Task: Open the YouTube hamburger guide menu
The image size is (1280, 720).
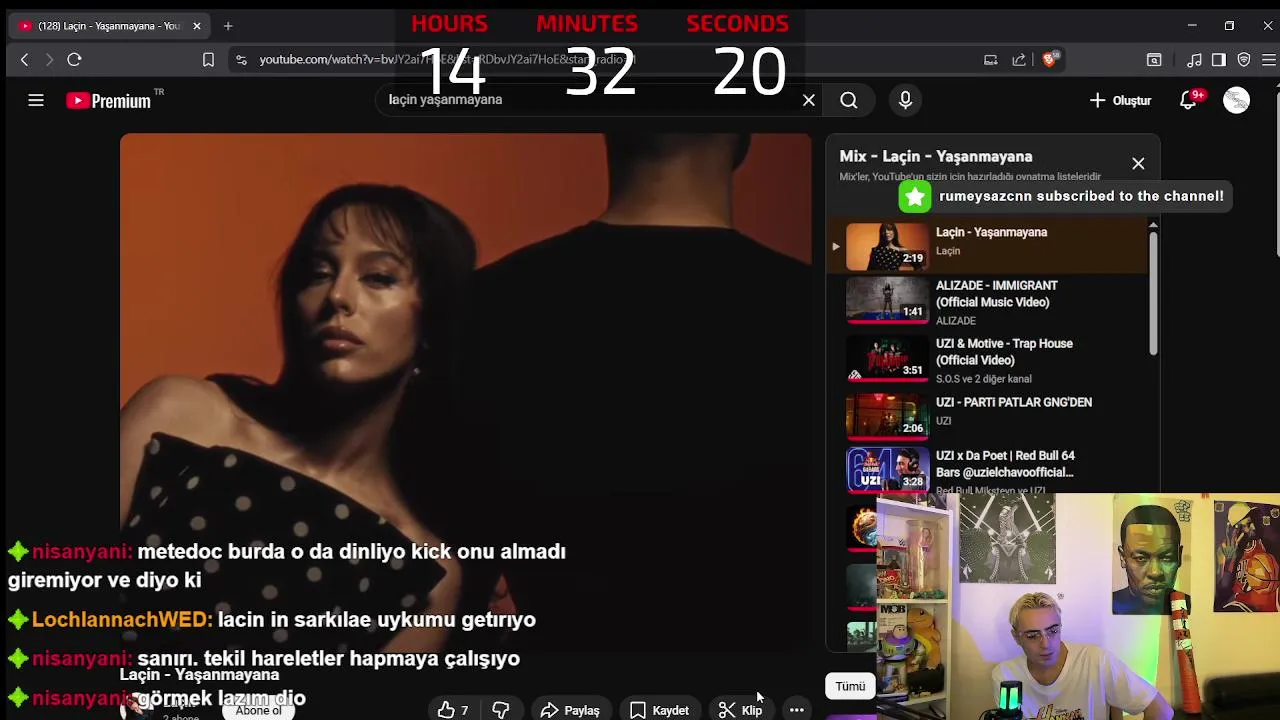Action: (x=36, y=100)
